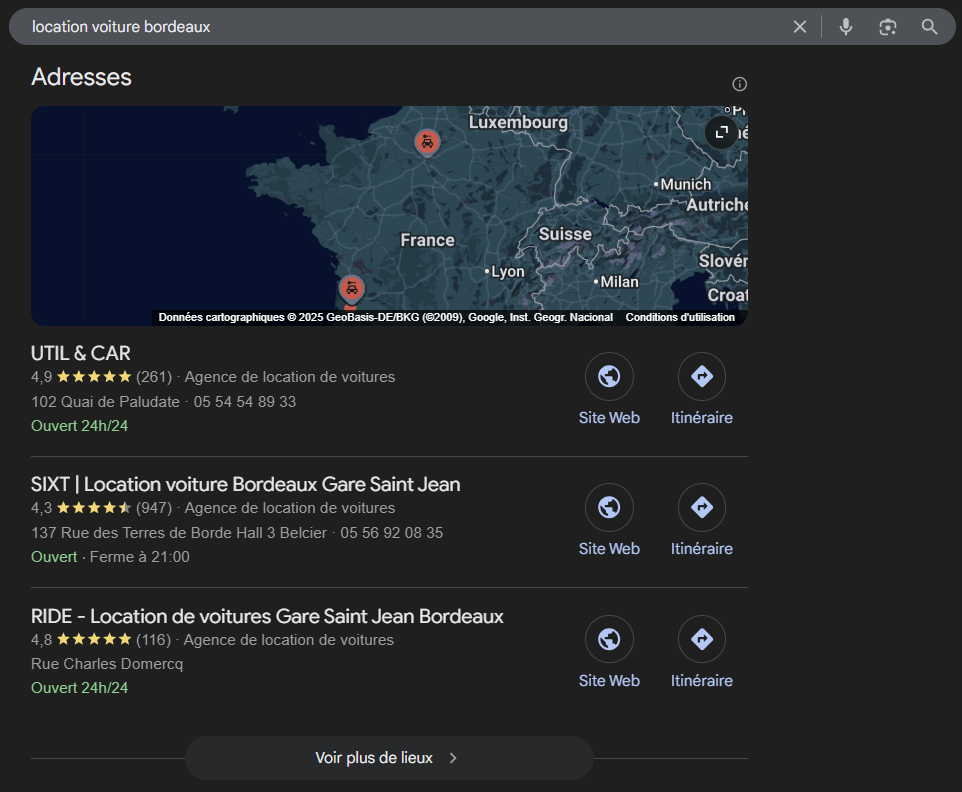
Task: Select the car marker near Paris on the map
Action: point(427,142)
